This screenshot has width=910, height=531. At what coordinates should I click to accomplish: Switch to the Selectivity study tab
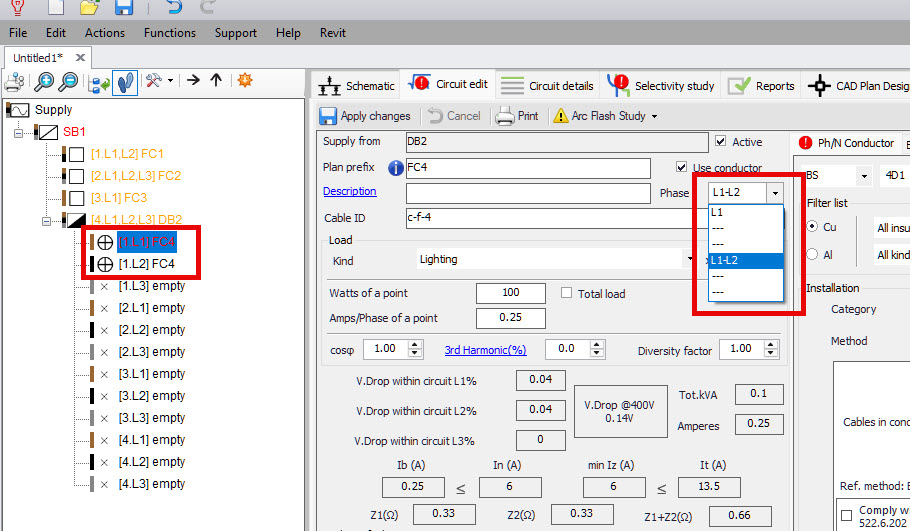coord(664,86)
